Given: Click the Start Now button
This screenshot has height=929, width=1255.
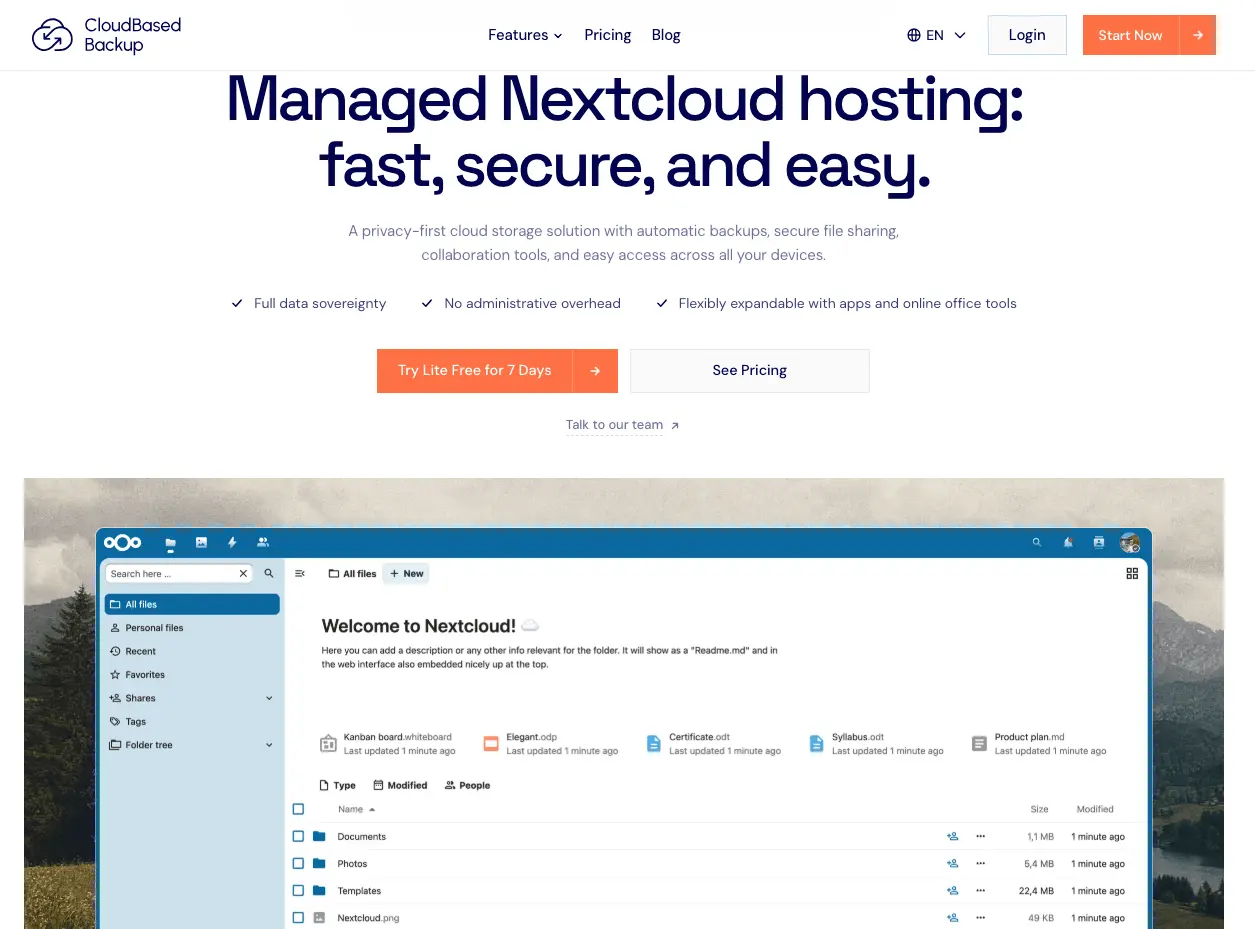Looking at the screenshot, I should [1149, 35].
